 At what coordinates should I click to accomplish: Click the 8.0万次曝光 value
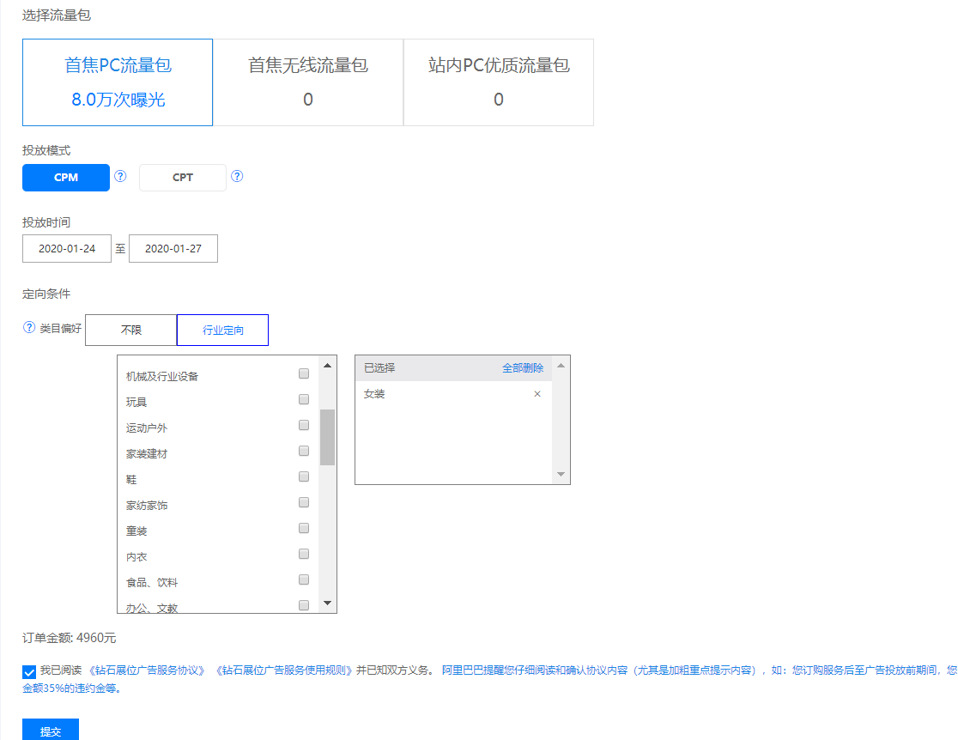[118, 100]
